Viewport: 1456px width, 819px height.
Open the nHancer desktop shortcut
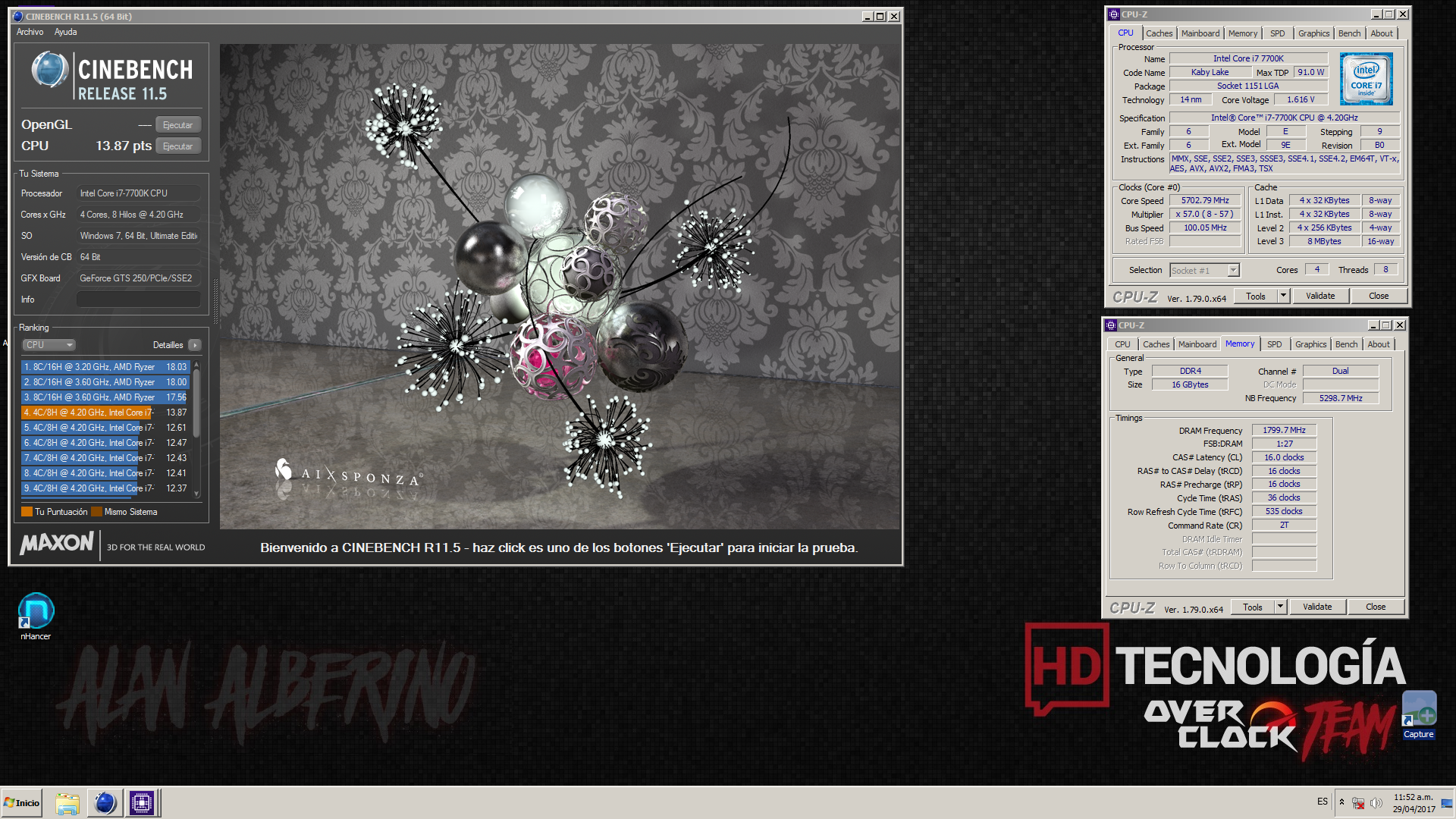point(36,617)
